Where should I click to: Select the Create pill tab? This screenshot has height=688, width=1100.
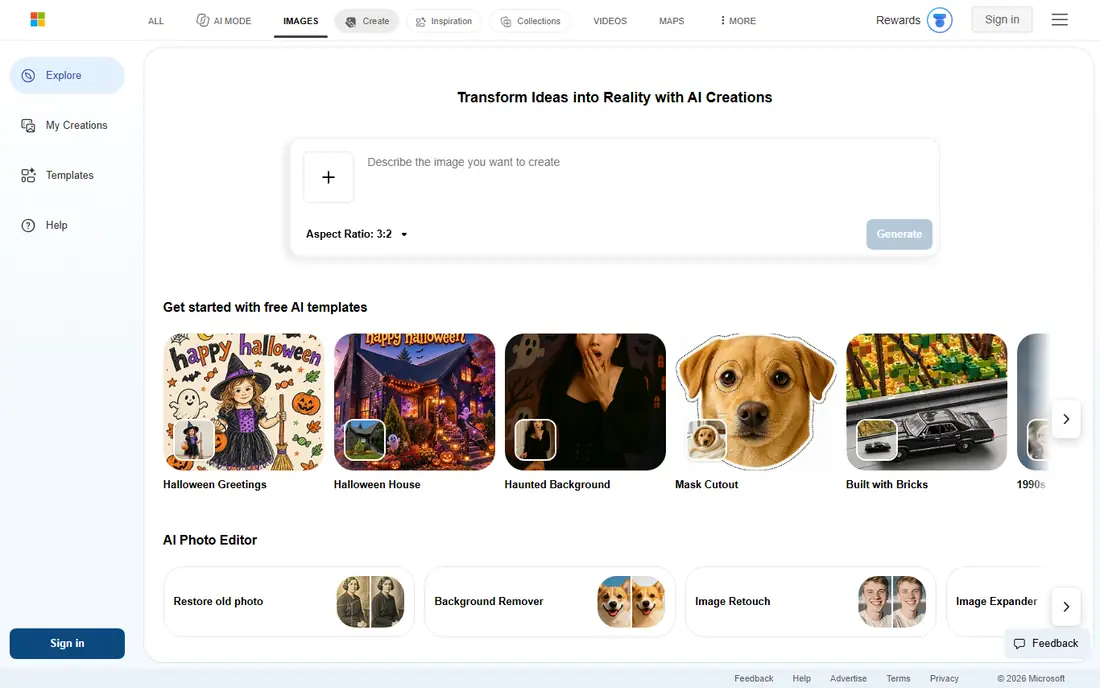[x=367, y=21]
